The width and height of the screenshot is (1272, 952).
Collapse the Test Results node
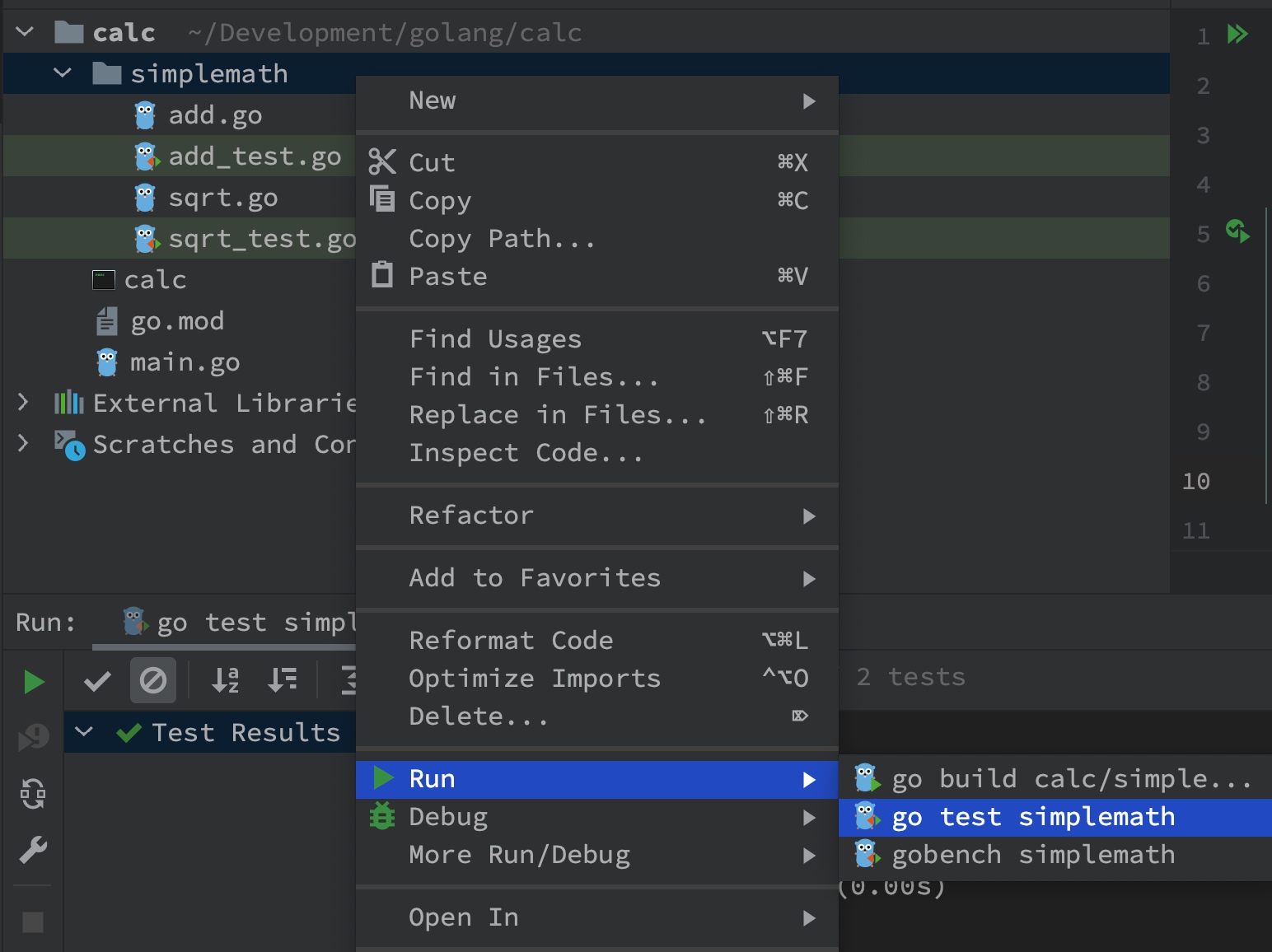(84, 731)
